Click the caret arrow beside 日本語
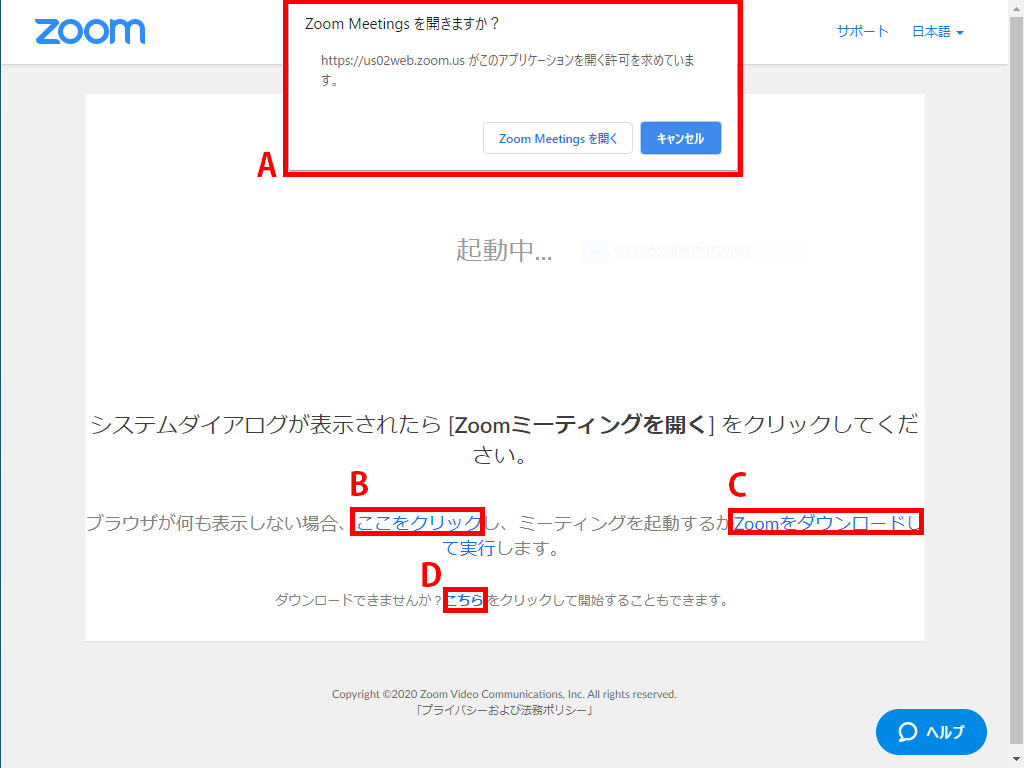Screen dimensions: 1024x768 point(960,33)
